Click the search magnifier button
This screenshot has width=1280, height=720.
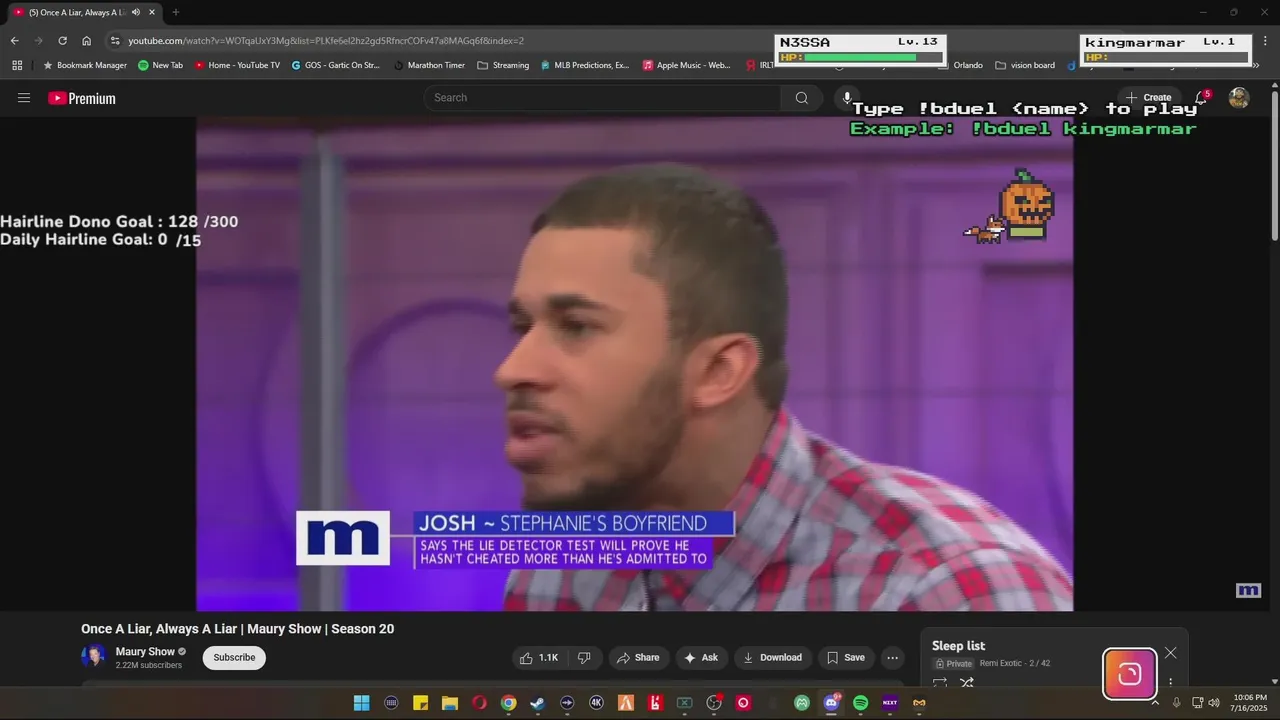[x=801, y=98]
